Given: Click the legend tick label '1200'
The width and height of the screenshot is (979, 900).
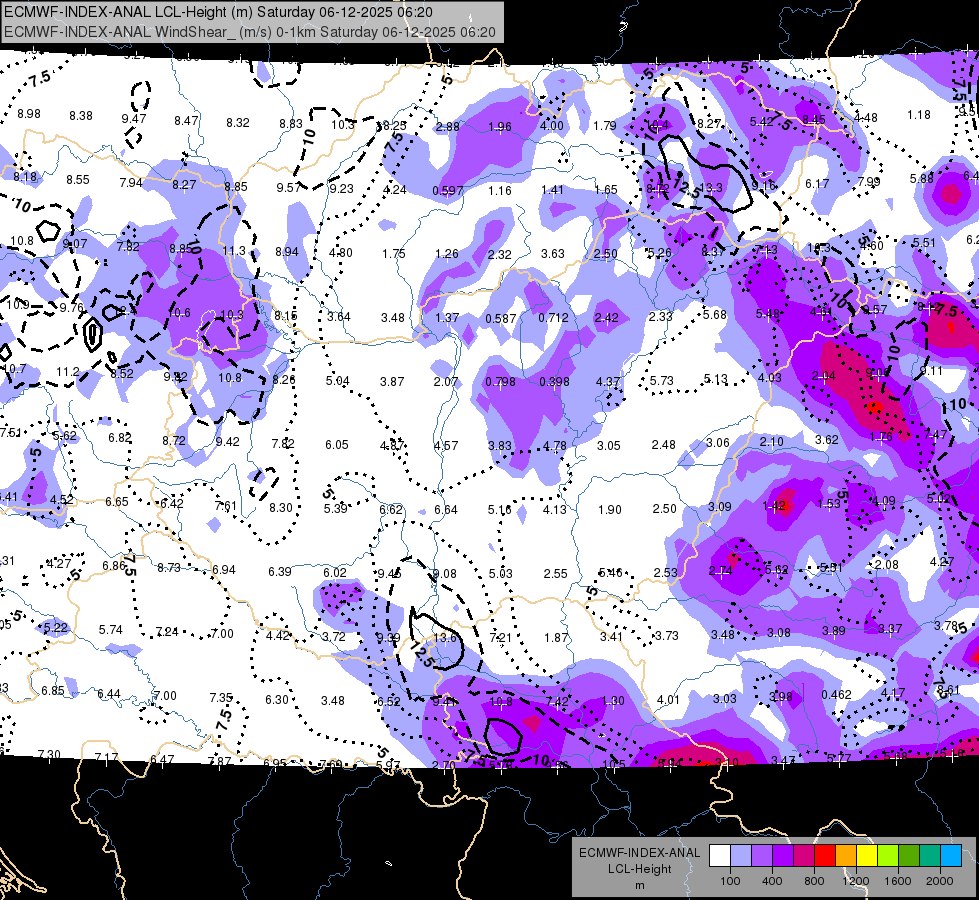Looking at the screenshot, I should (x=856, y=881).
